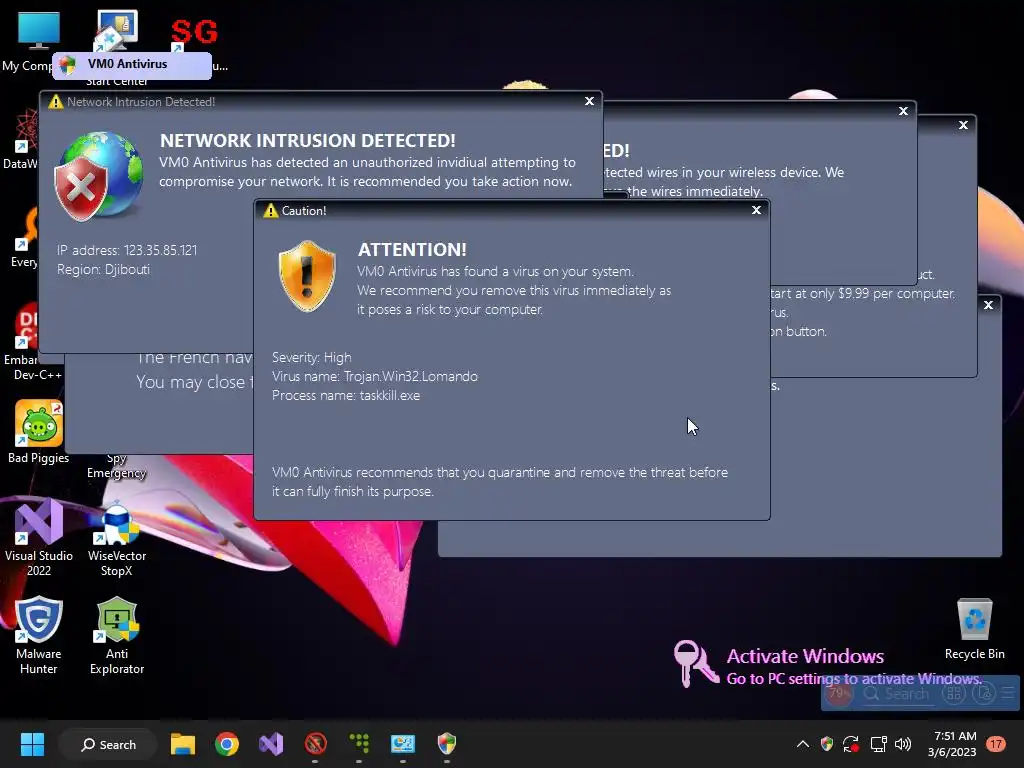Click the taskbar Search box
The width and height of the screenshot is (1024, 768).
click(108, 744)
